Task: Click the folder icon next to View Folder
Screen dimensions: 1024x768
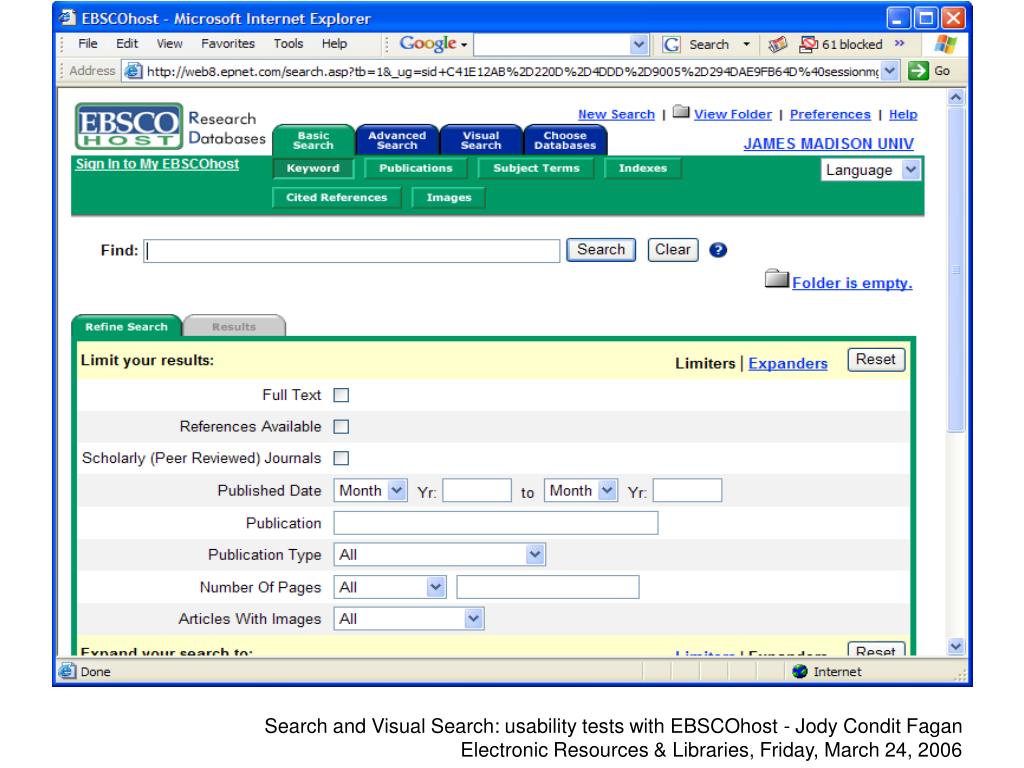Action: [x=681, y=112]
